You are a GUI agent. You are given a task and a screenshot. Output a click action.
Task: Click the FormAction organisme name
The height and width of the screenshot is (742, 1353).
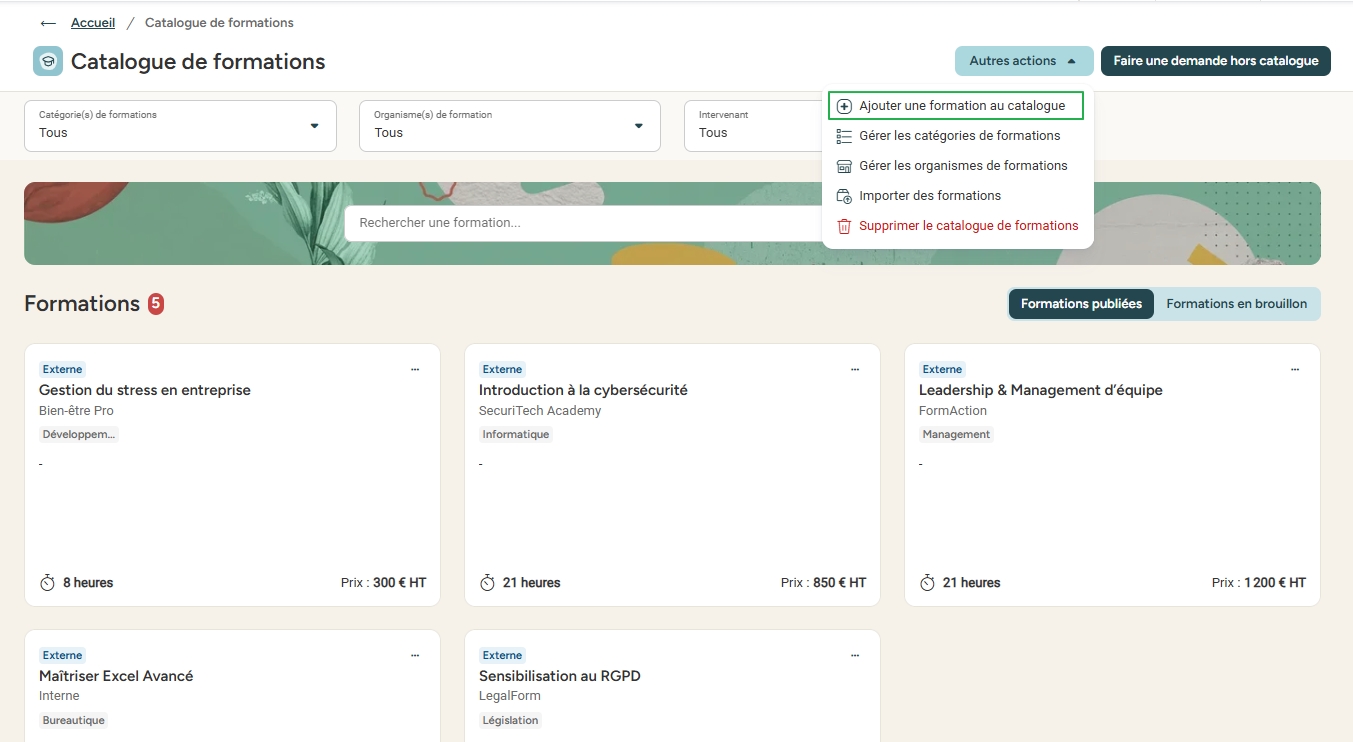(x=953, y=411)
